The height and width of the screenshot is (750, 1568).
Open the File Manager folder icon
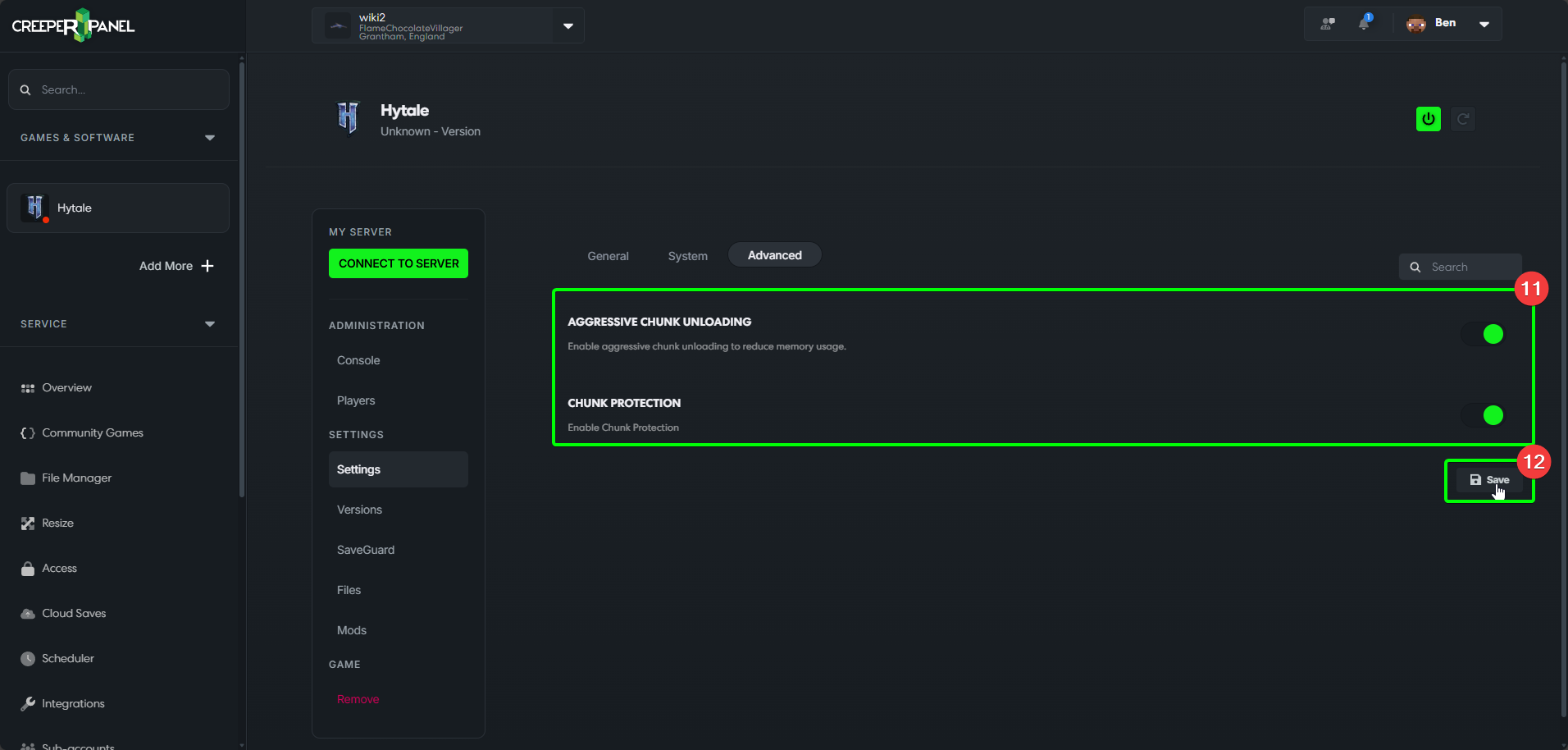pos(27,478)
